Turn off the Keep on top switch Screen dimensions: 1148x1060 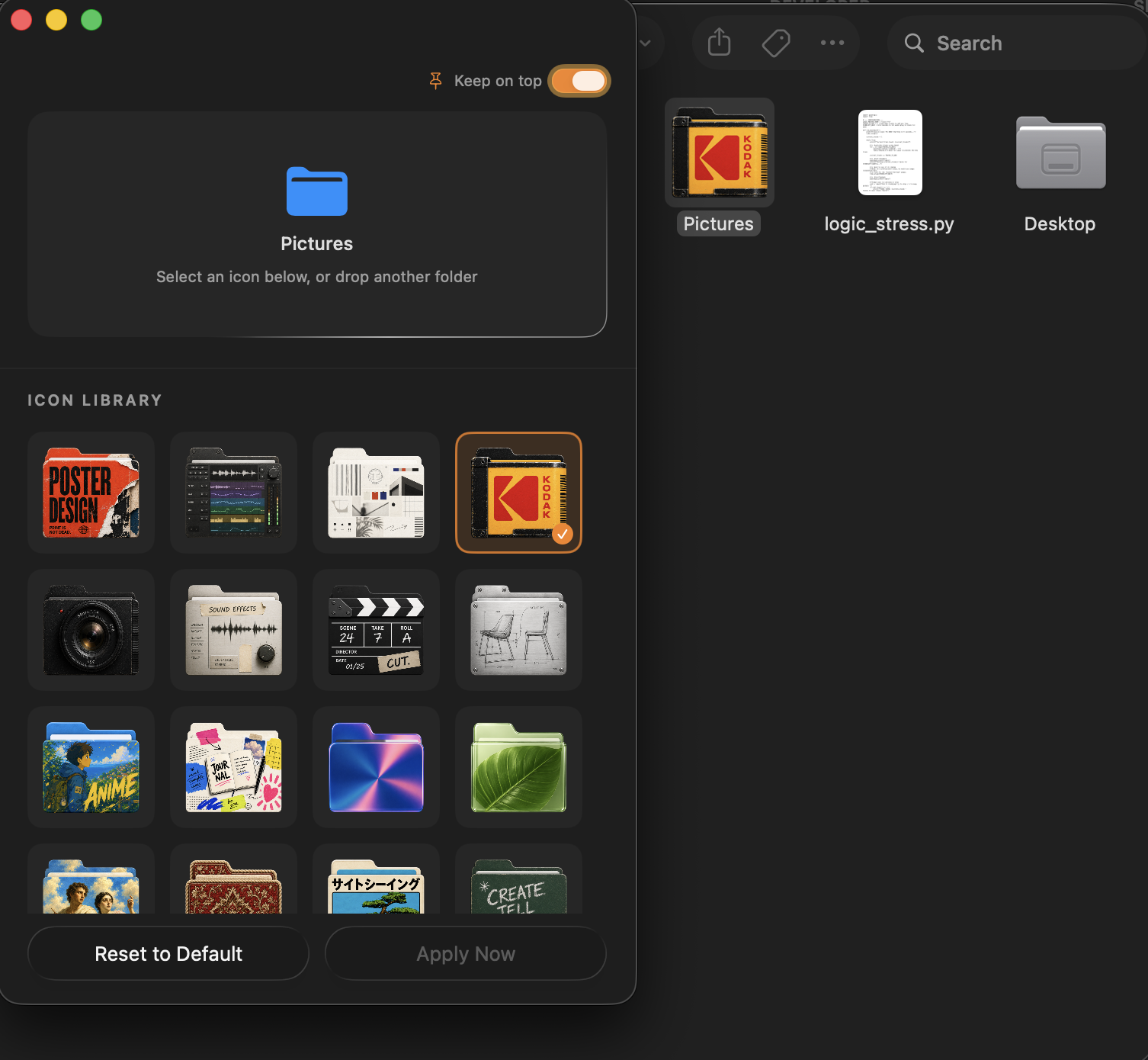(x=580, y=81)
